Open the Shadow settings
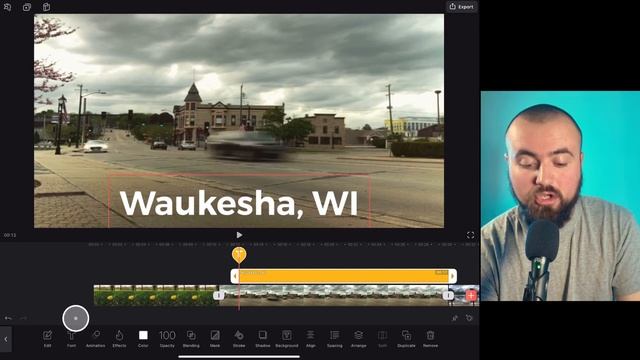The width and height of the screenshot is (640, 360). click(x=263, y=339)
